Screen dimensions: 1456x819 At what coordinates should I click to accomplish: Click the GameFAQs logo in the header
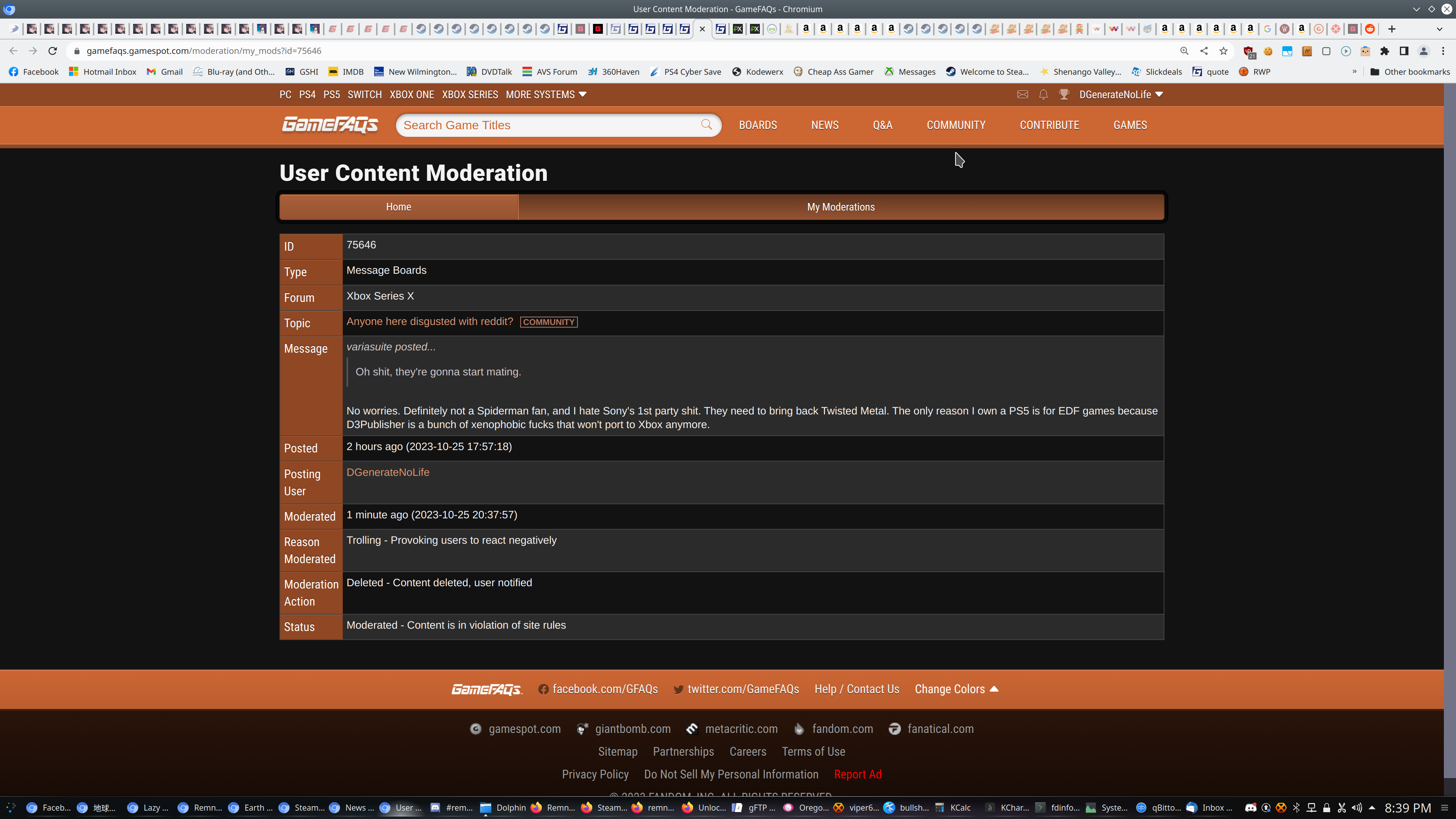click(x=330, y=124)
